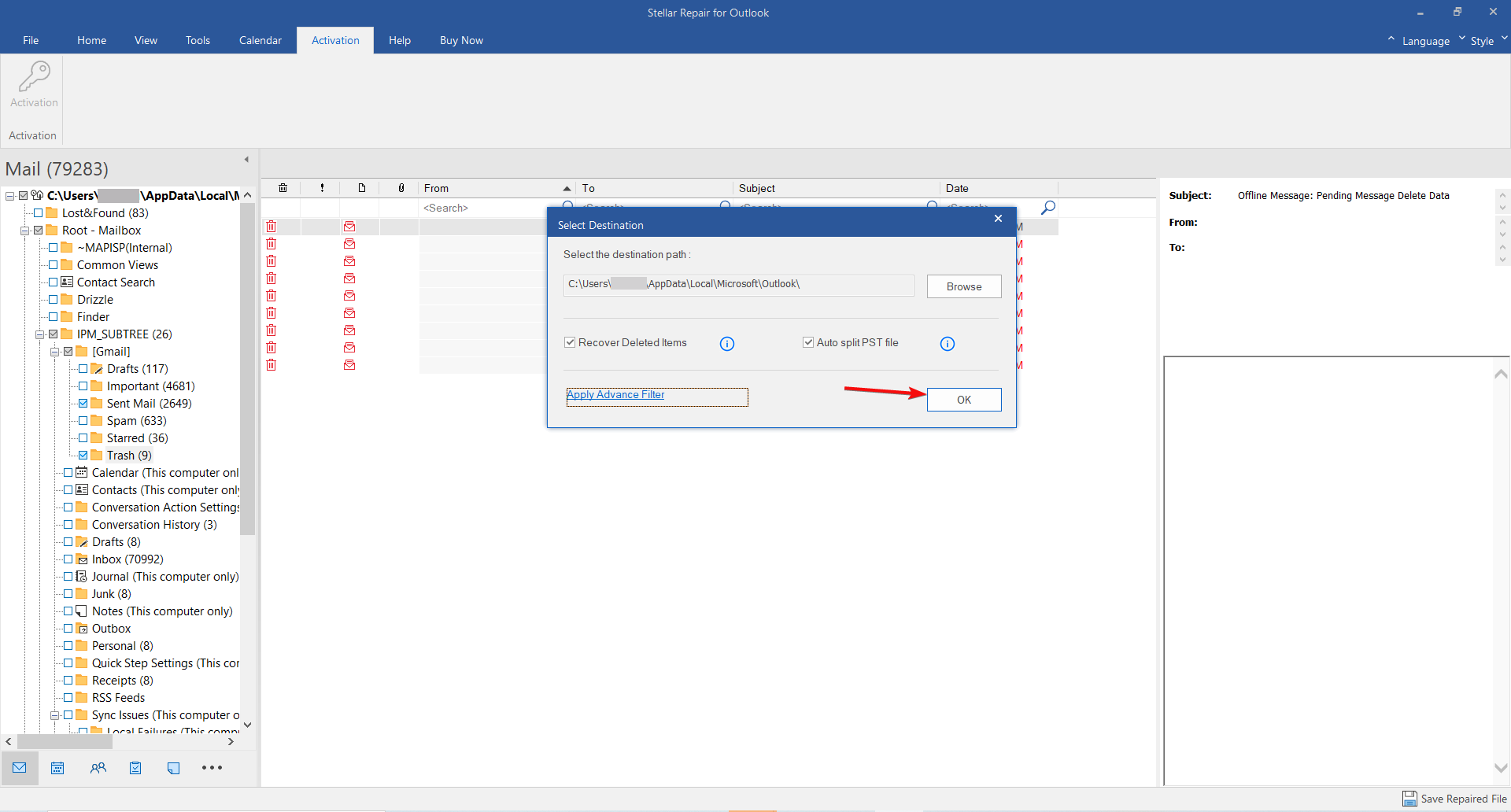1511x812 pixels.
Task: Click Inbox folder icon in tree
Action: pos(82,559)
